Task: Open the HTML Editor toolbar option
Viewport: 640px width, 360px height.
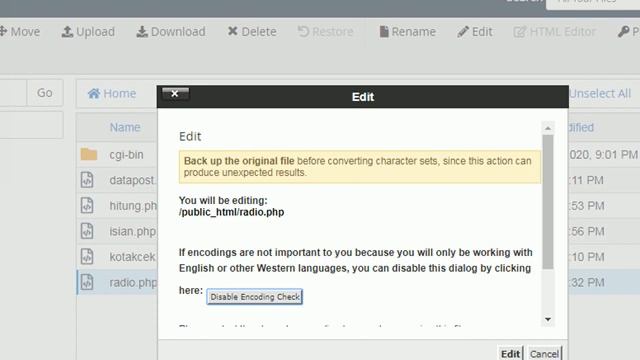Action: [554, 32]
